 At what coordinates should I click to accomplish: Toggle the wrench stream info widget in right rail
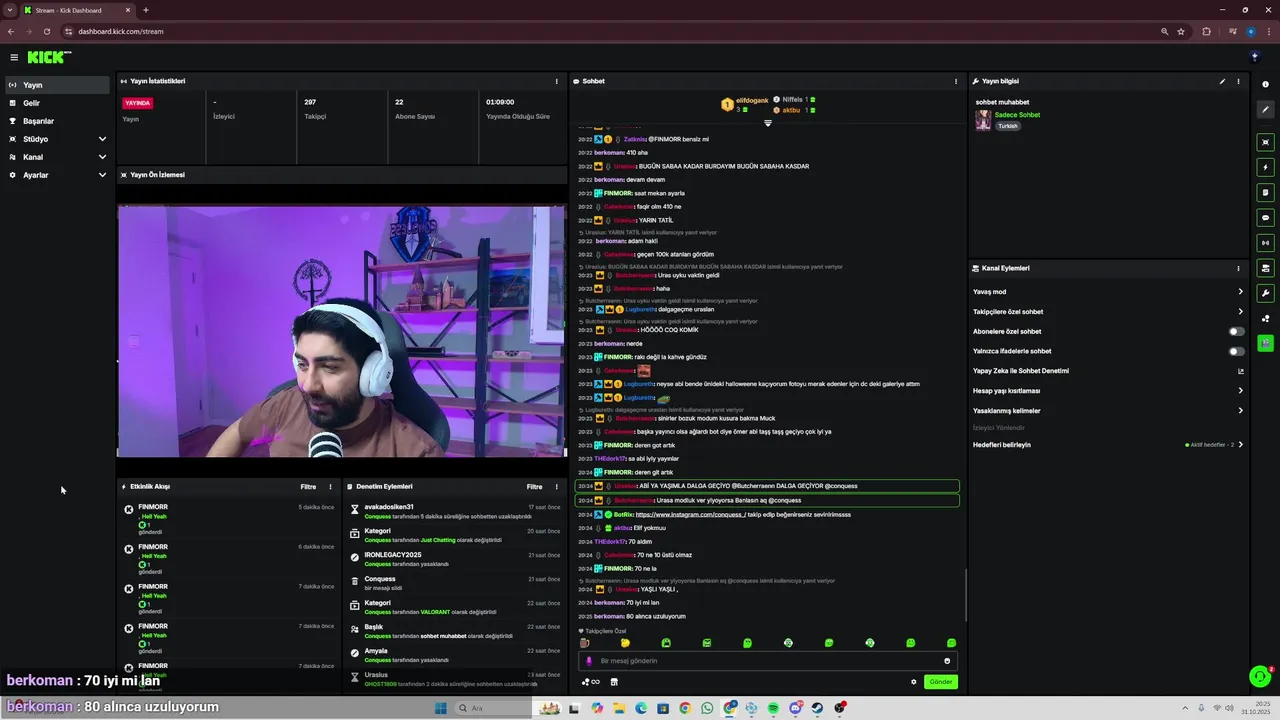click(1265, 293)
